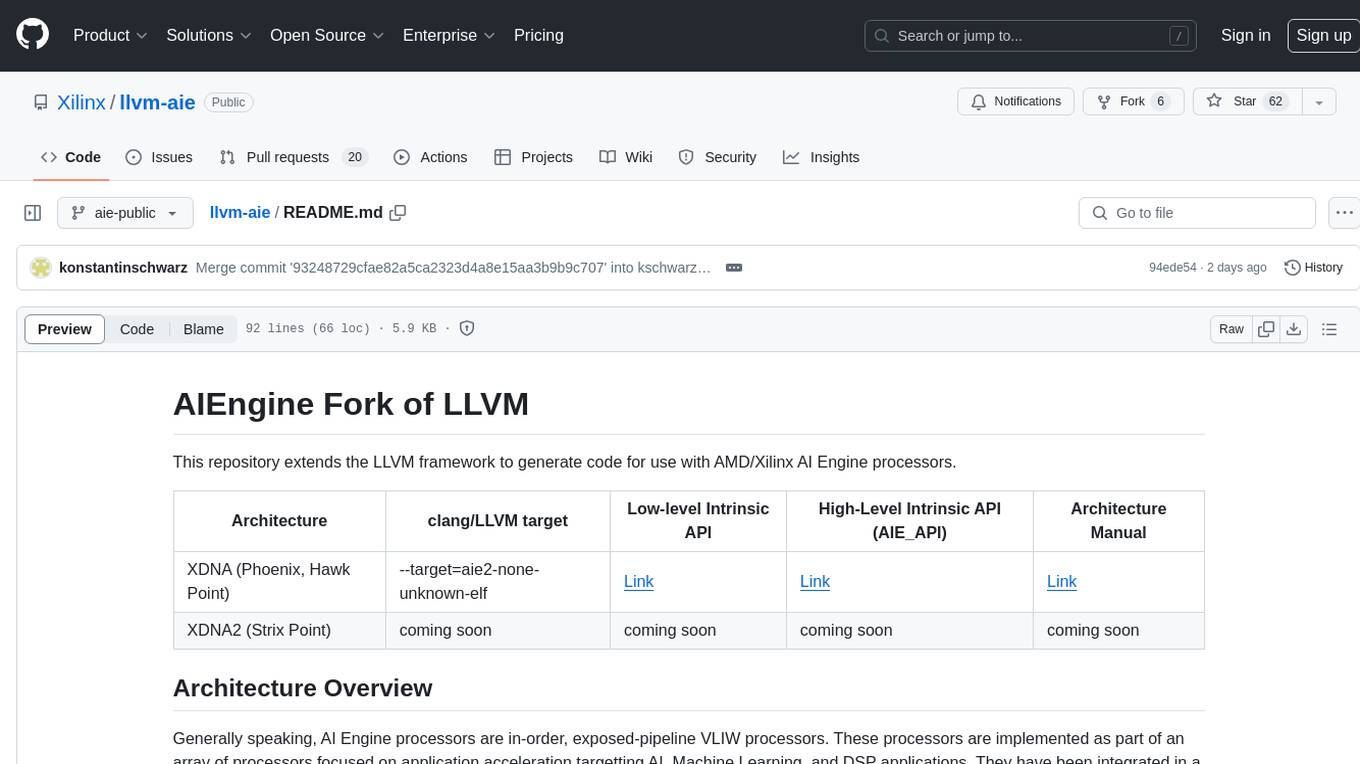Click the star count 62
The width and height of the screenshot is (1360, 764).
click(1275, 102)
